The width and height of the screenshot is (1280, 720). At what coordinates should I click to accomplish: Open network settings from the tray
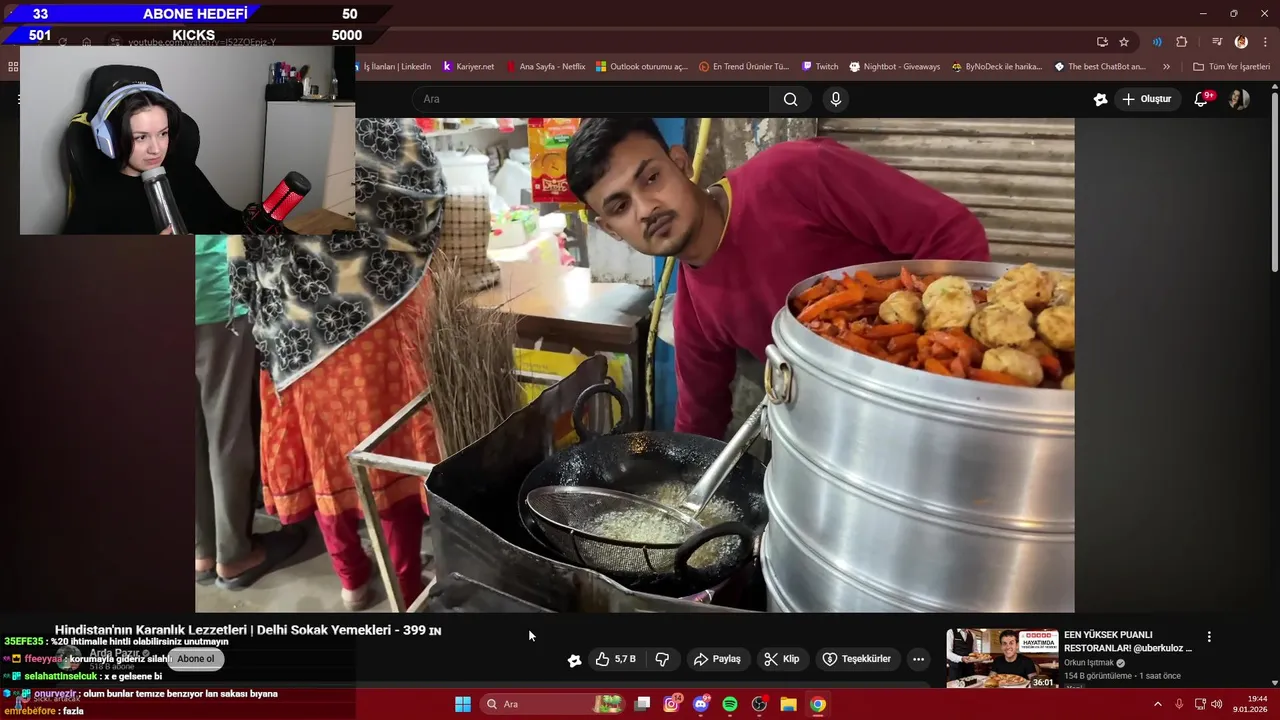(1200, 704)
